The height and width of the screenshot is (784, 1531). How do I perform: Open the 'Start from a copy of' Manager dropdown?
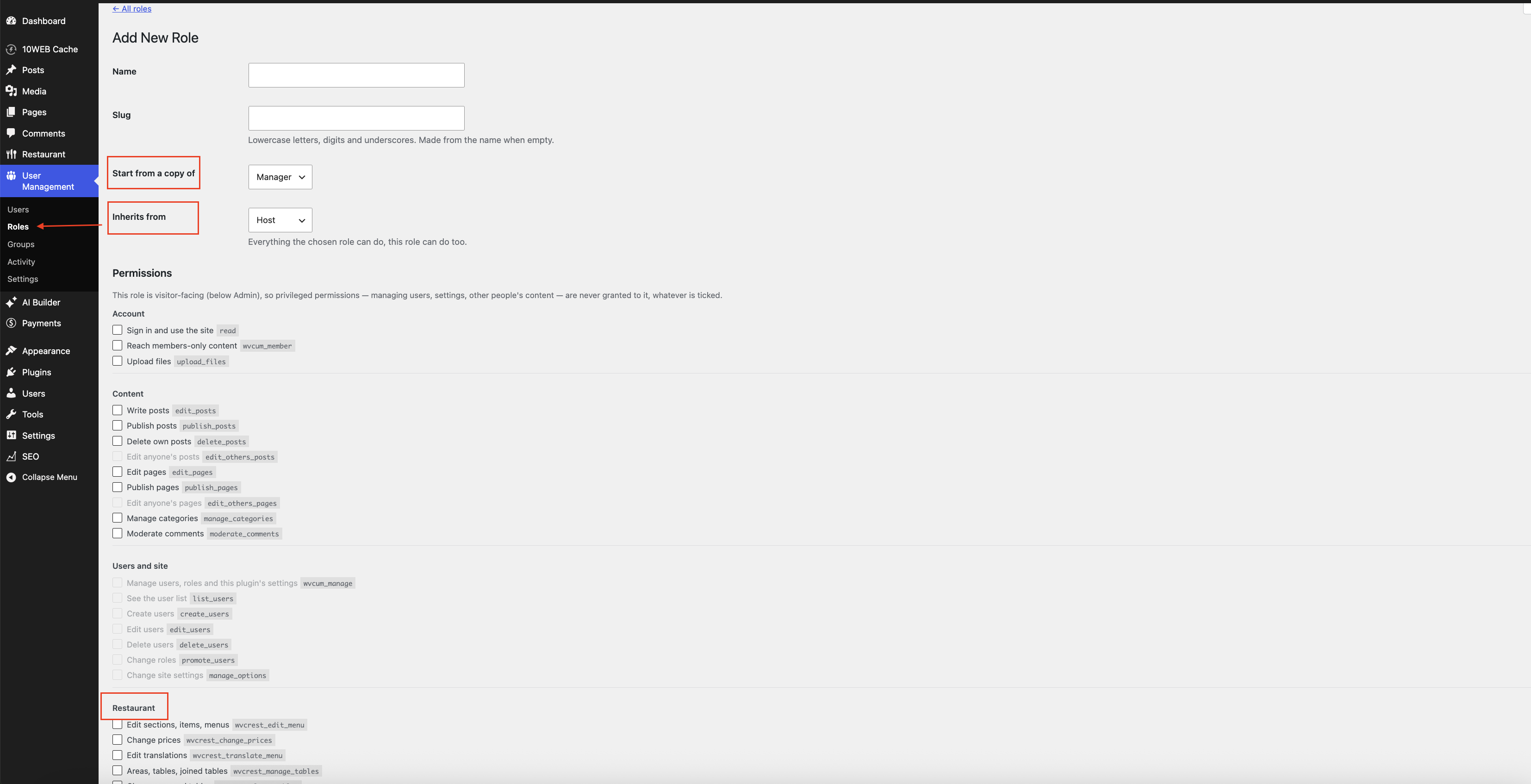[x=280, y=177]
